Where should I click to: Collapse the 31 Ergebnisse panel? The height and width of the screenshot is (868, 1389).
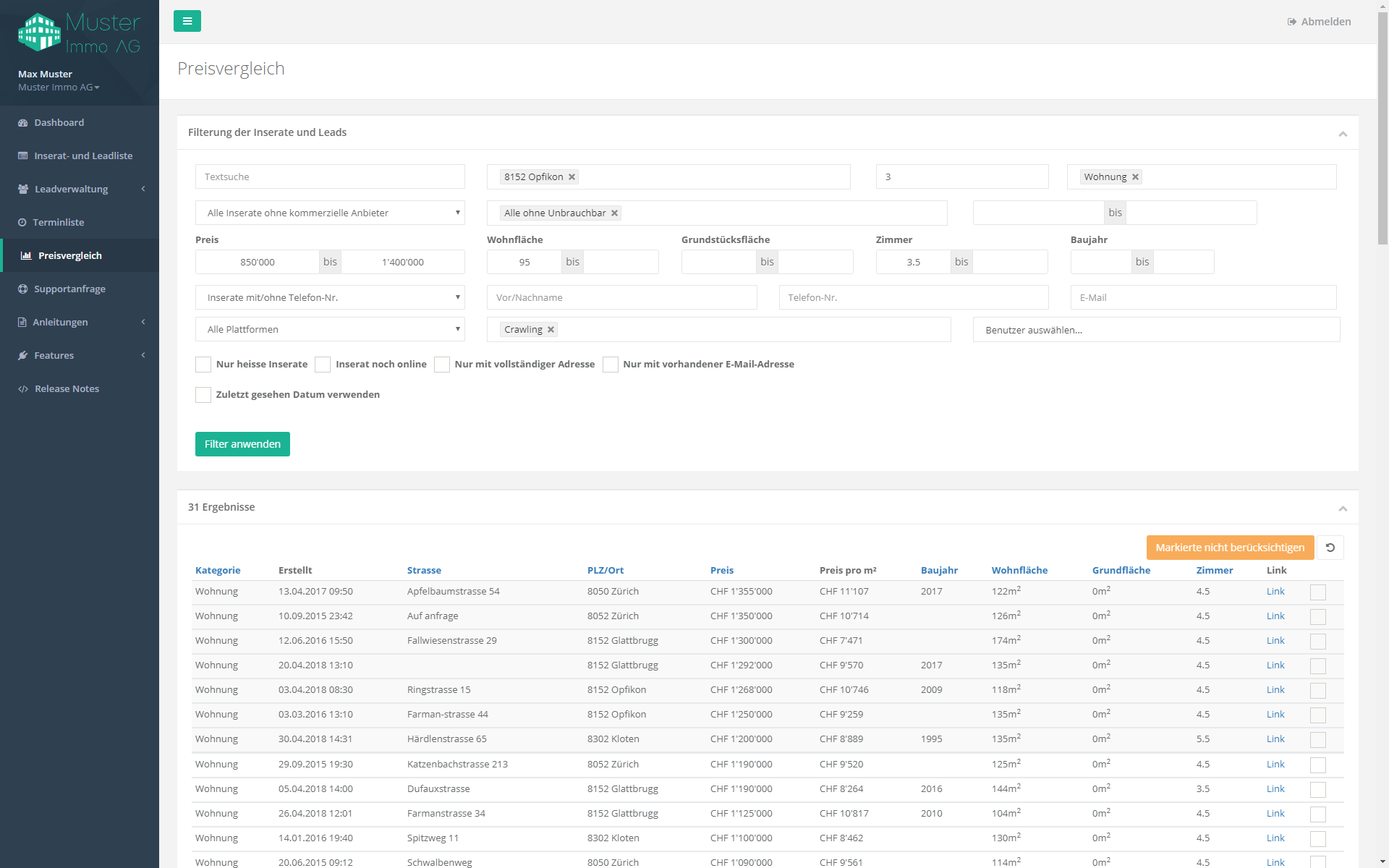tap(1343, 509)
